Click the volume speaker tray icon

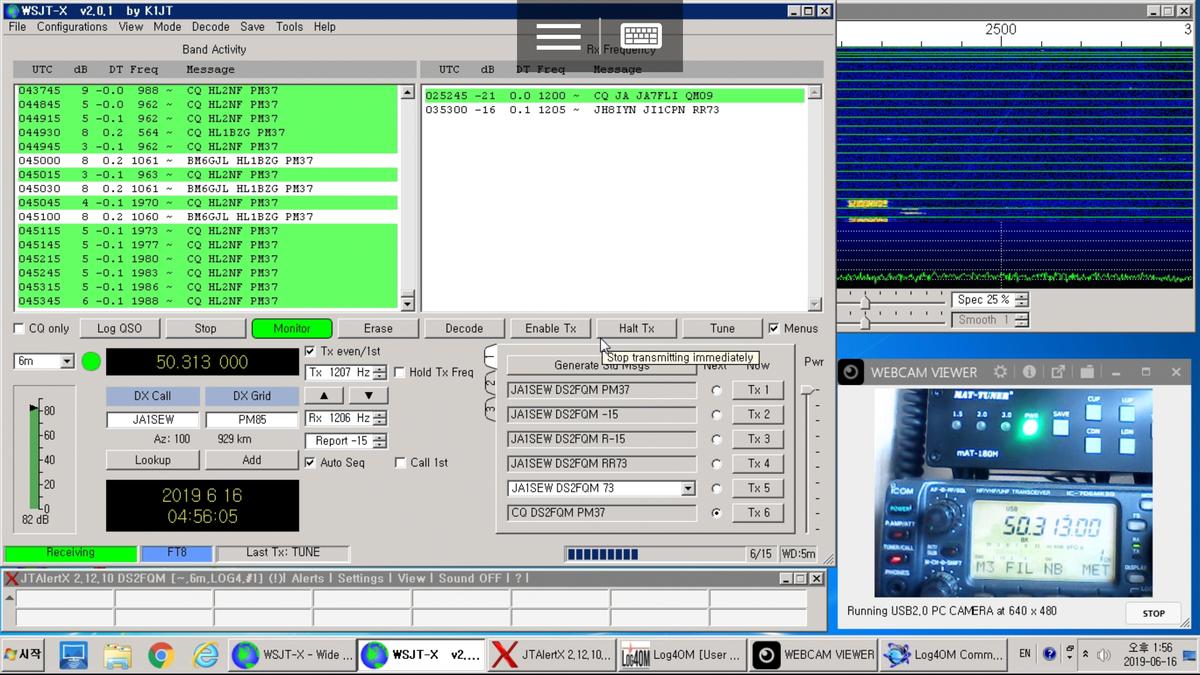[x=1104, y=655]
